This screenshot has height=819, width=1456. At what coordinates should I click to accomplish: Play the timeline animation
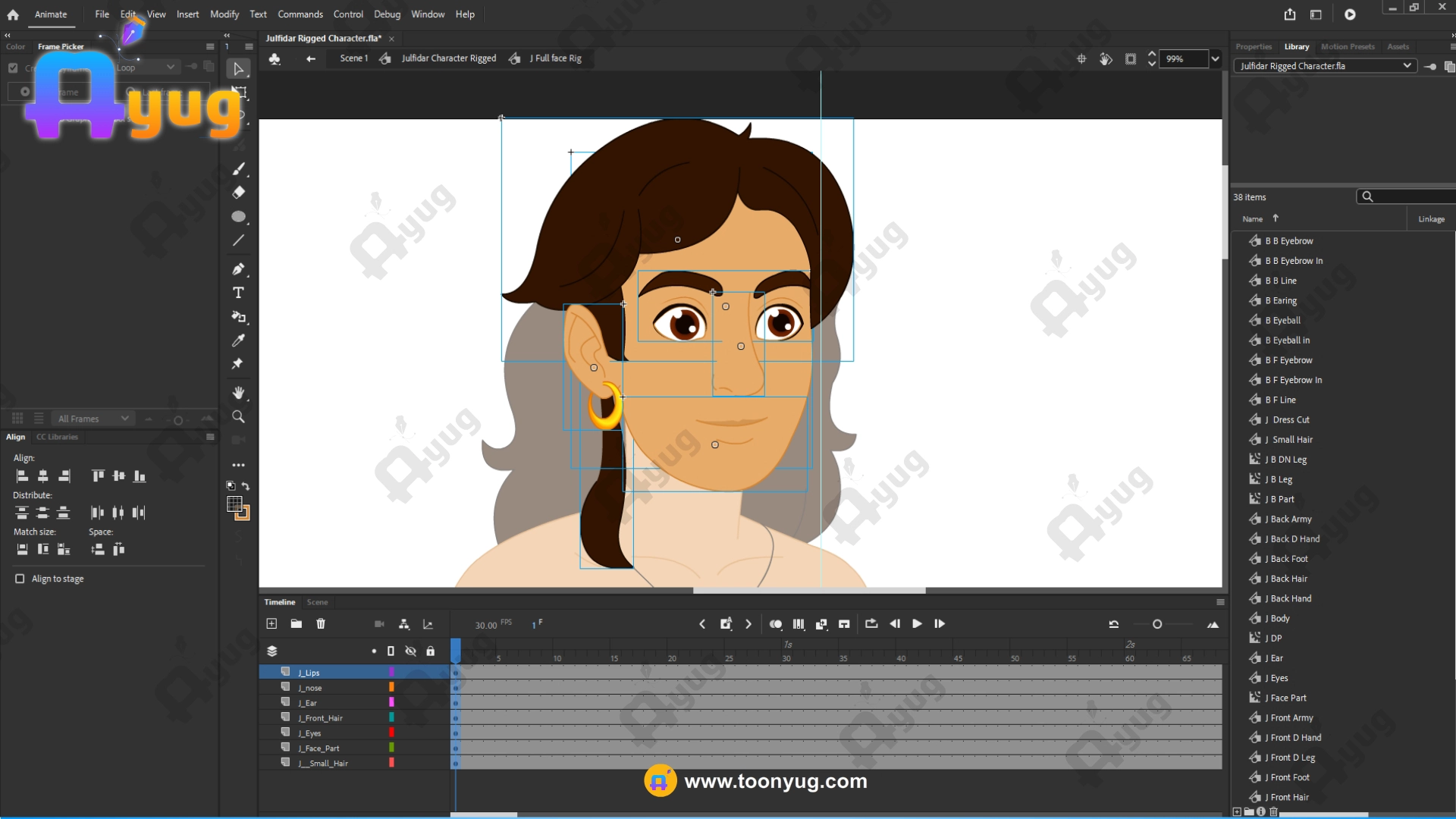point(917,623)
